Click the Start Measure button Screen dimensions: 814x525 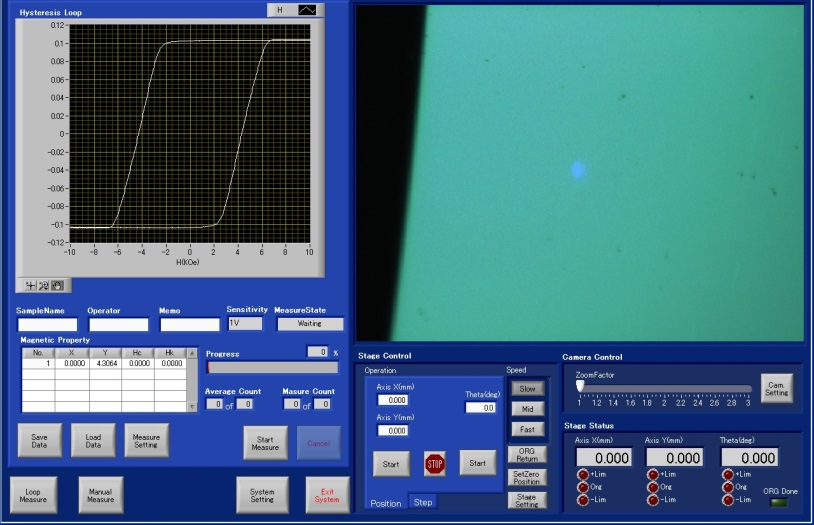coord(265,442)
